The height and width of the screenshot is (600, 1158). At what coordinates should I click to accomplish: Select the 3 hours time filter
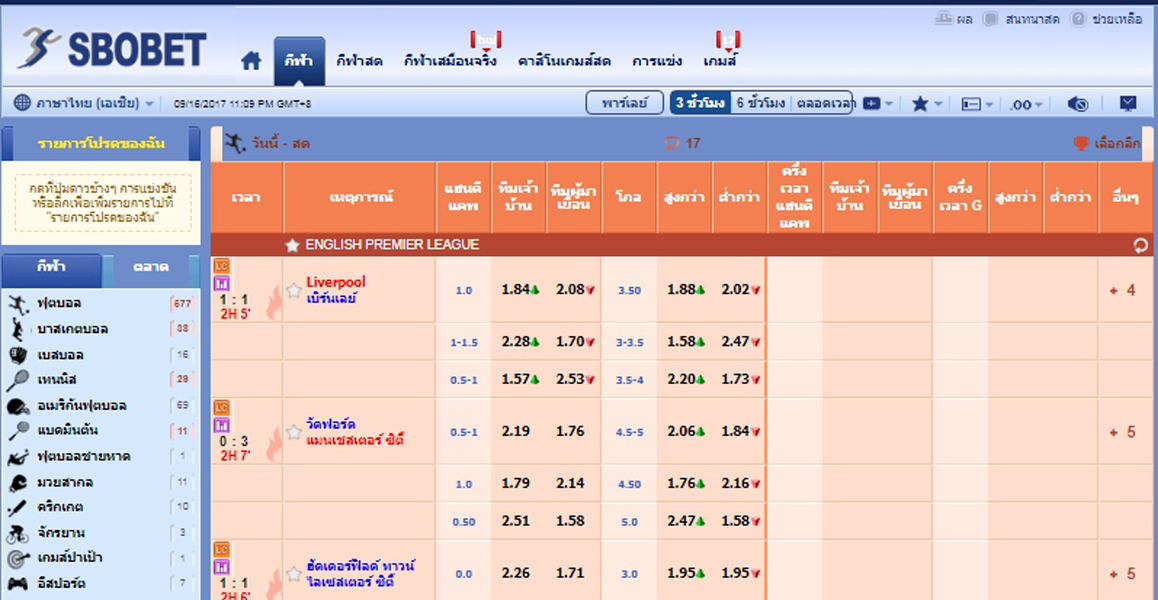coord(701,103)
